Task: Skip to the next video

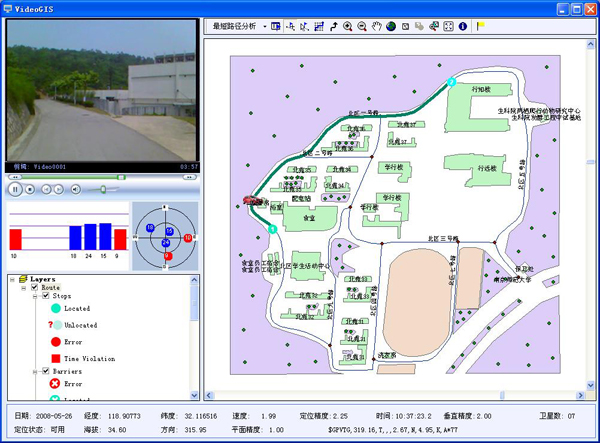Action: pos(59,189)
